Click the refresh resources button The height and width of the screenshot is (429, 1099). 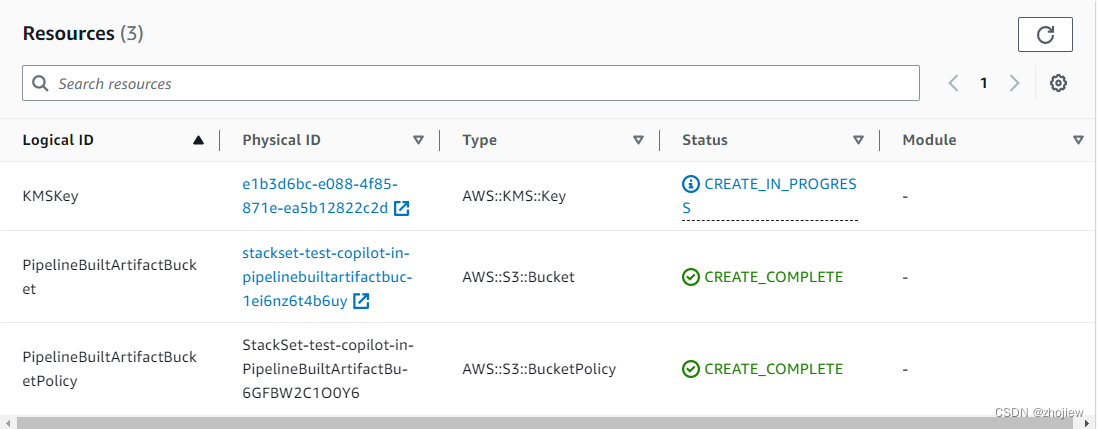pyautogui.click(x=1045, y=35)
